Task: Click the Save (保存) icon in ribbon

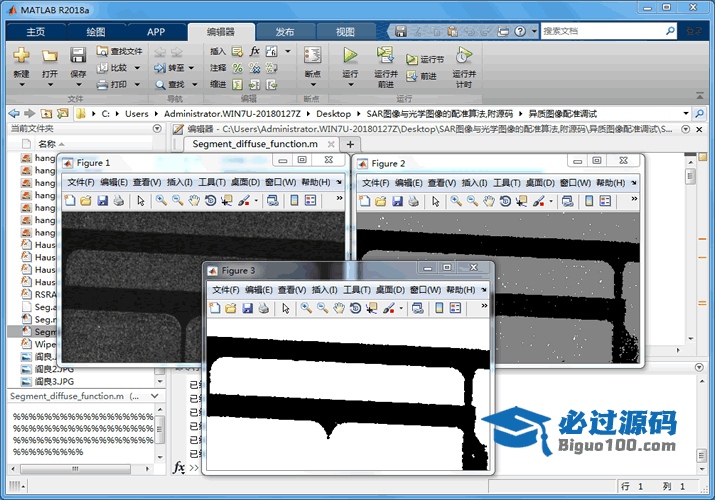Action: [78, 56]
